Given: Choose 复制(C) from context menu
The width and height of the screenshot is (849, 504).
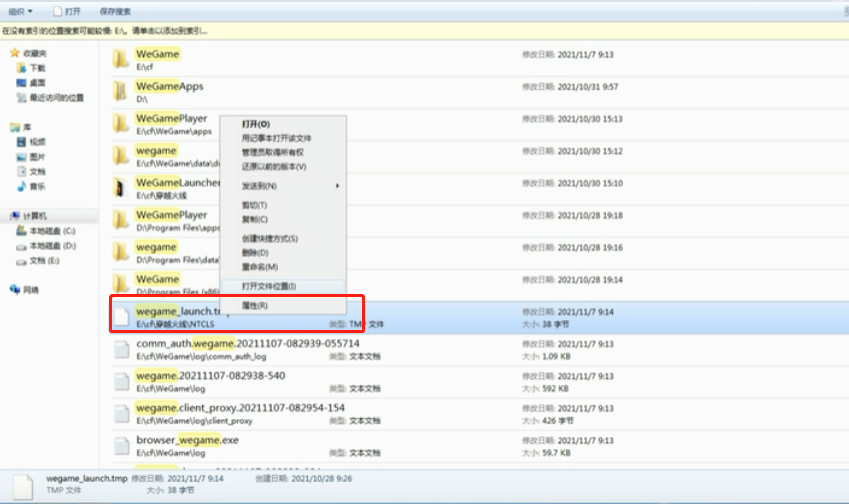Looking at the screenshot, I should 283,219.
